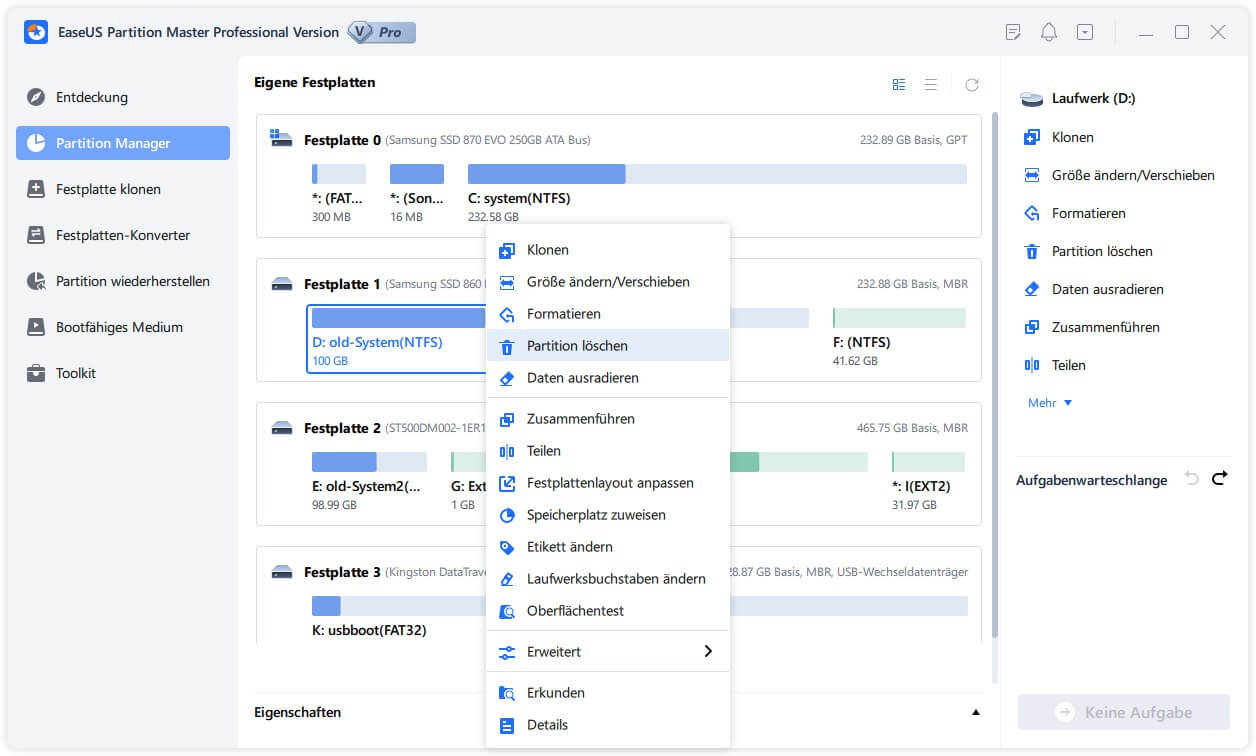Select Partition löschen in the context menu
Image resolution: width=1256 pixels, height=756 pixels.
pos(608,346)
